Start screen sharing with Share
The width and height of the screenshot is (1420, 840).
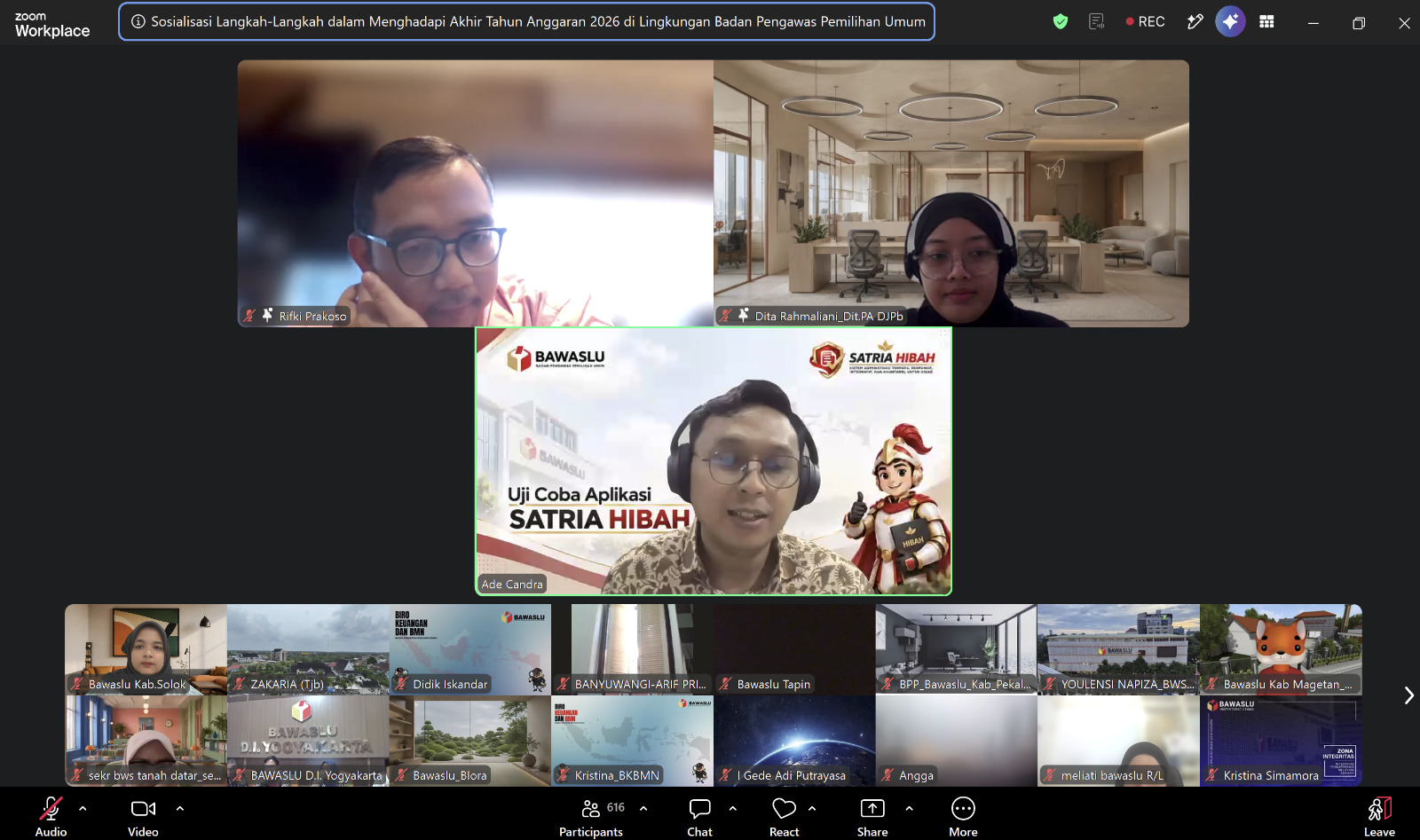(x=872, y=816)
